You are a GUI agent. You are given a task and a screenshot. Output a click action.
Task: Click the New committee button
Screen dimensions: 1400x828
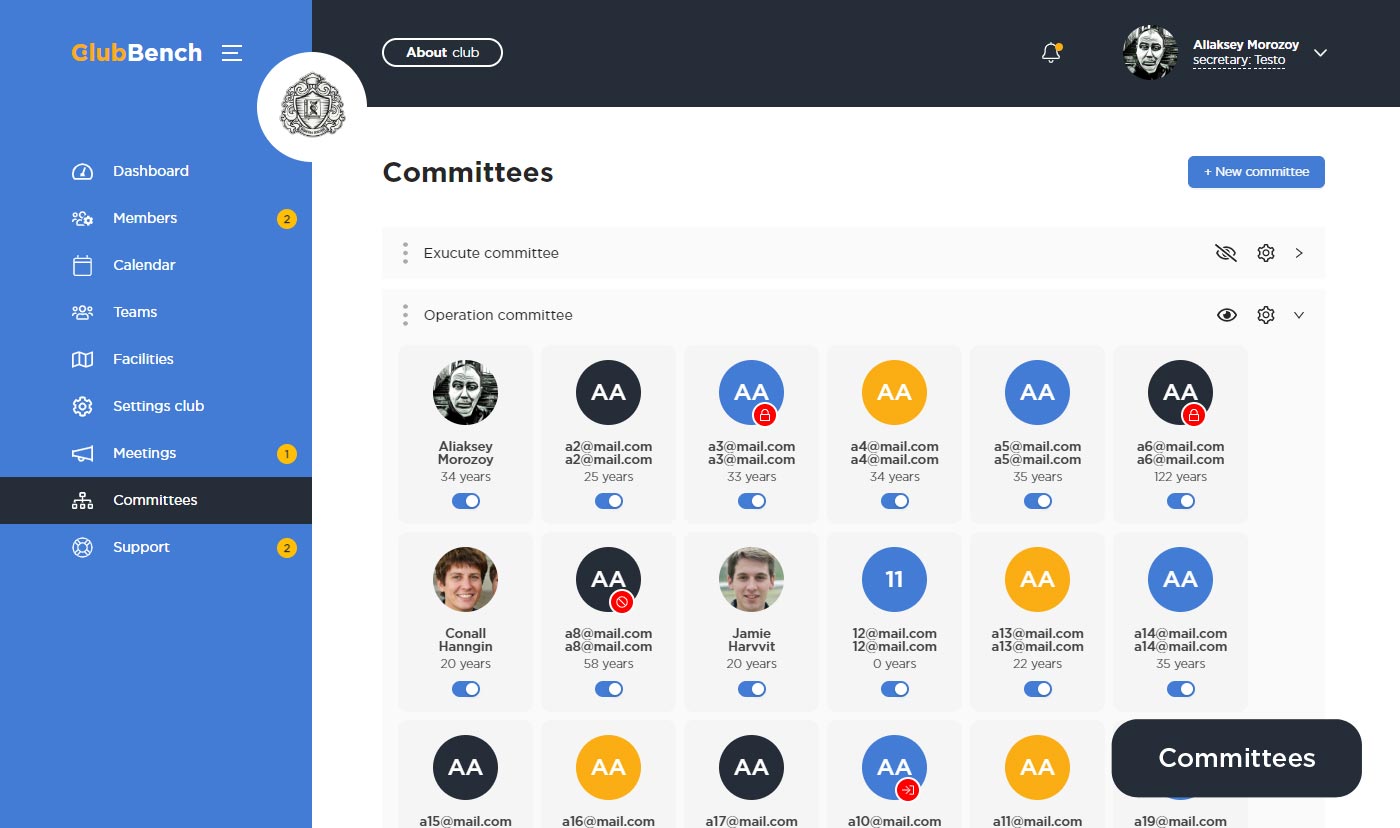(x=1256, y=172)
